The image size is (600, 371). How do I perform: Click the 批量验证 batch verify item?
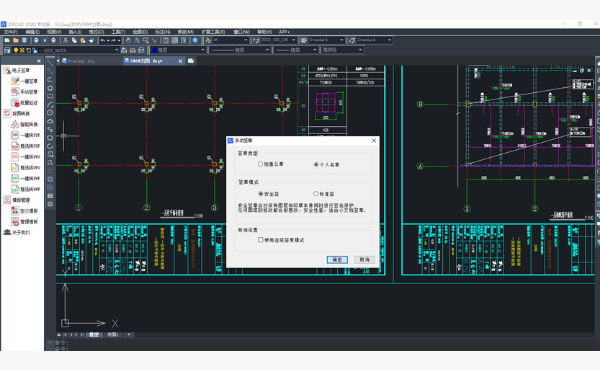pyautogui.click(x=25, y=103)
